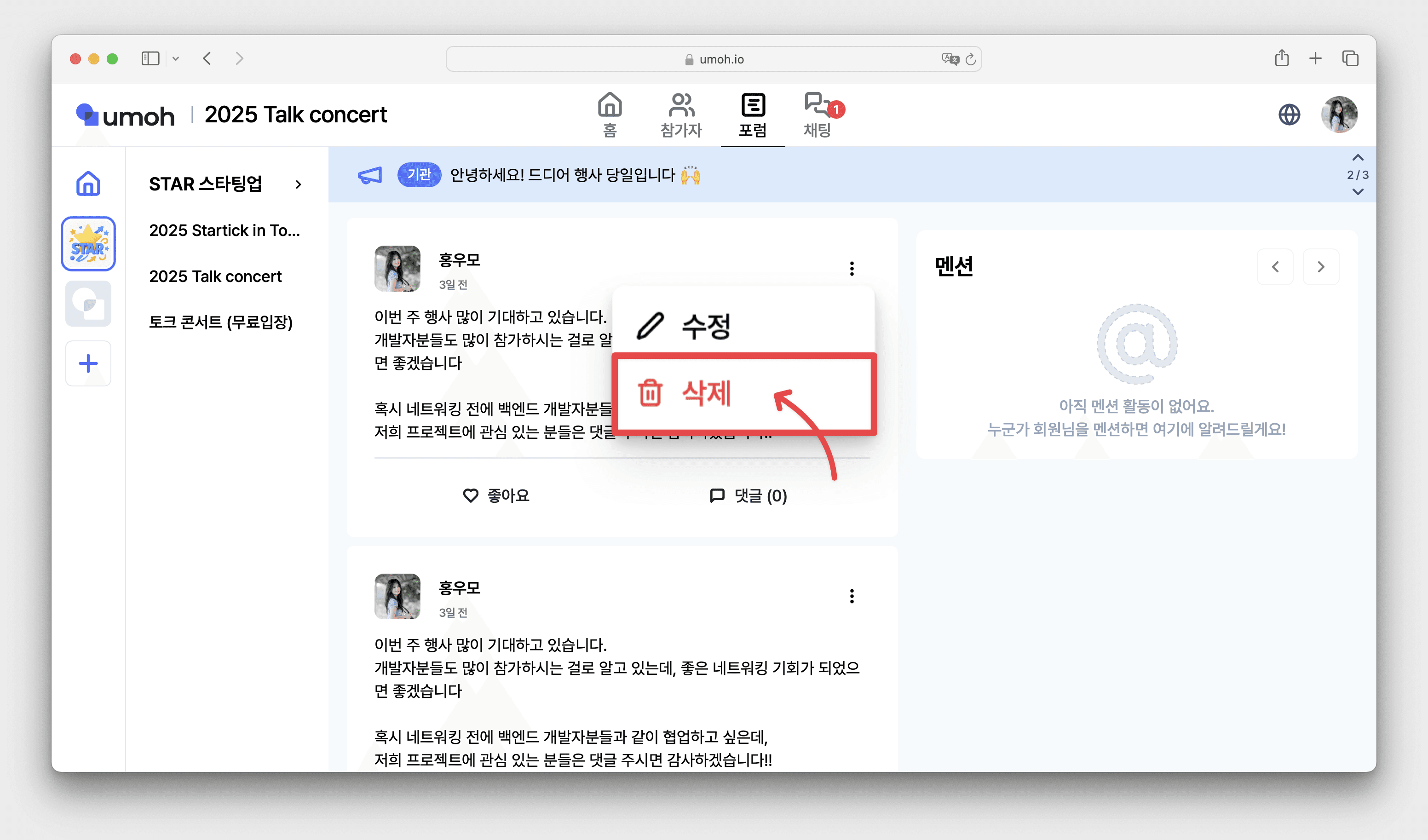
Task: Click the plus add workspace button
Action: click(x=88, y=363)
